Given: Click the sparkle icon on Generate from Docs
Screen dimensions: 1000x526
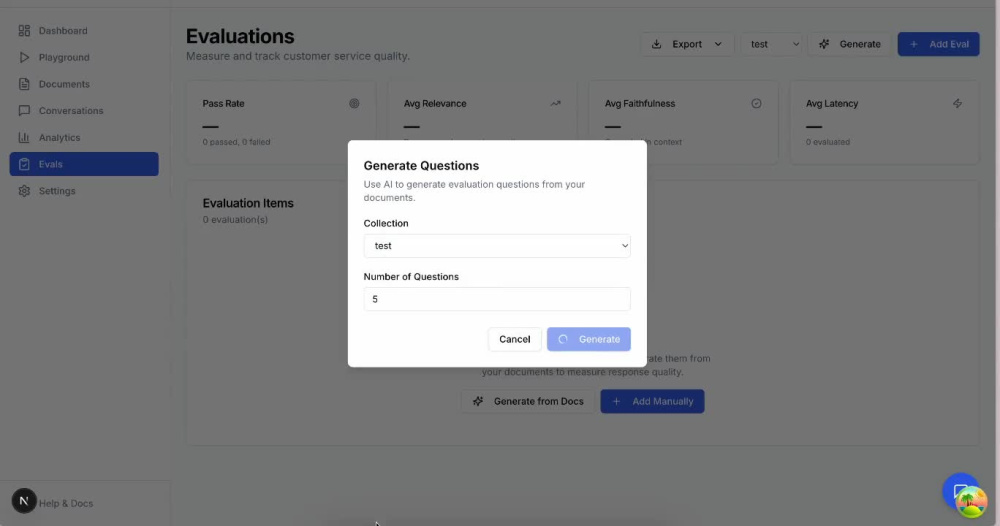Looking at the screenshot, I should (x=478, y=401).
